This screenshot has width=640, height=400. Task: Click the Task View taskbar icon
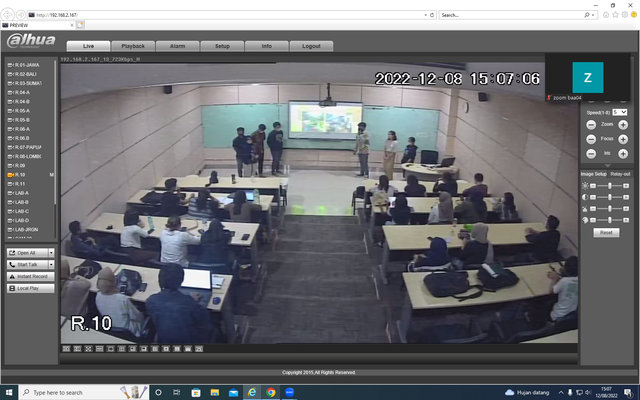point(177,392)
